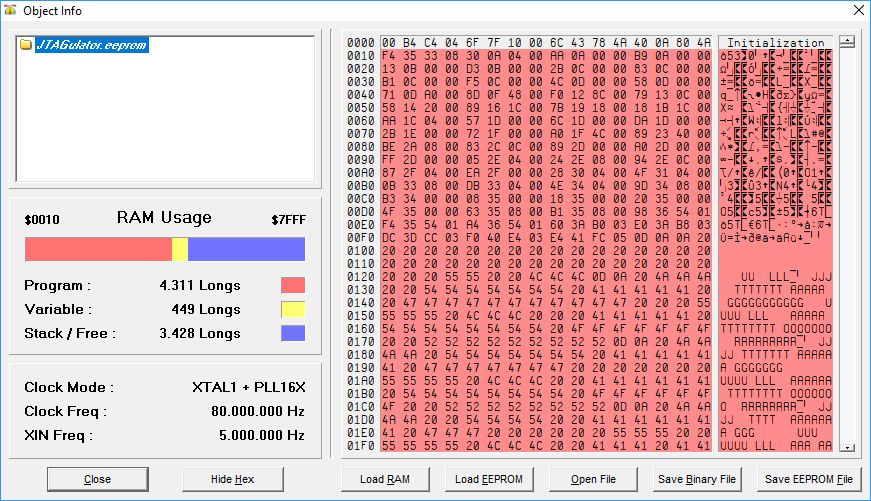This screenshot has height=501, width=871.
Task: Click the blue free section of RAM bar
Action: coord(246,249)
